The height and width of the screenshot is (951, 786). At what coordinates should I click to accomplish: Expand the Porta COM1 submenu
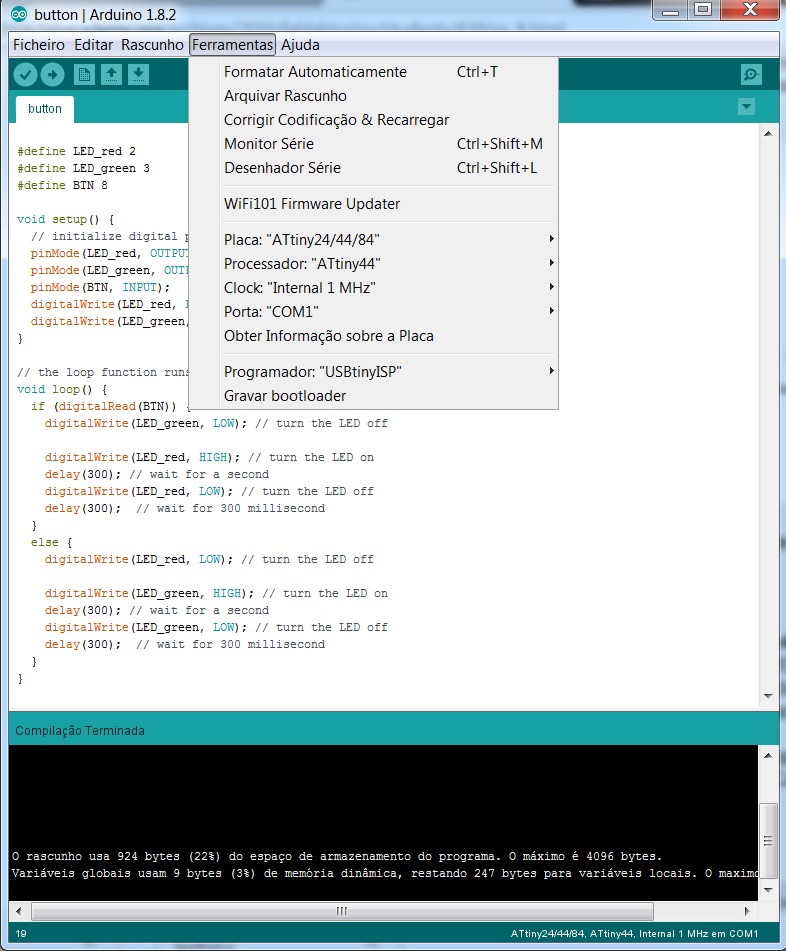373,312
